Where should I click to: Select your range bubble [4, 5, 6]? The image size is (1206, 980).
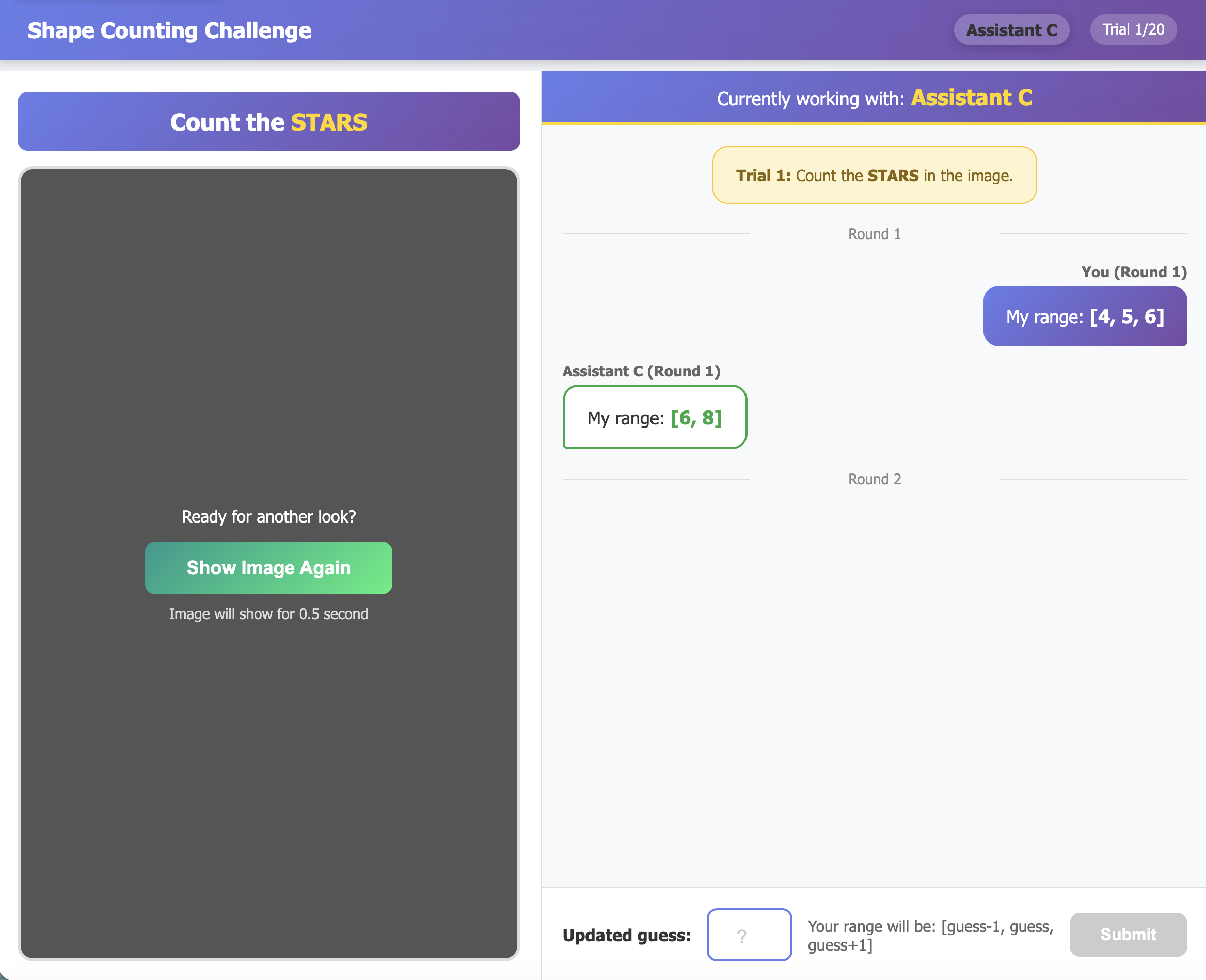[x=1084, y=316]
